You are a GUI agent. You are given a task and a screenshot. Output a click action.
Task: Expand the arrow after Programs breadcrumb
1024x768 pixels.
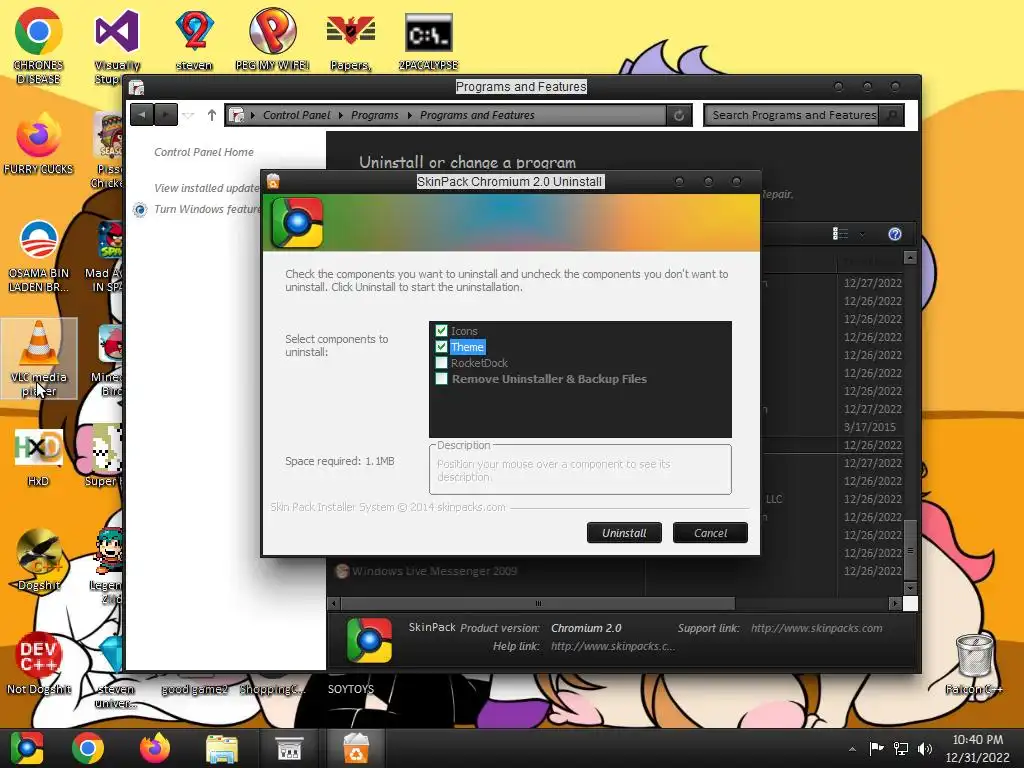point(409,115)
